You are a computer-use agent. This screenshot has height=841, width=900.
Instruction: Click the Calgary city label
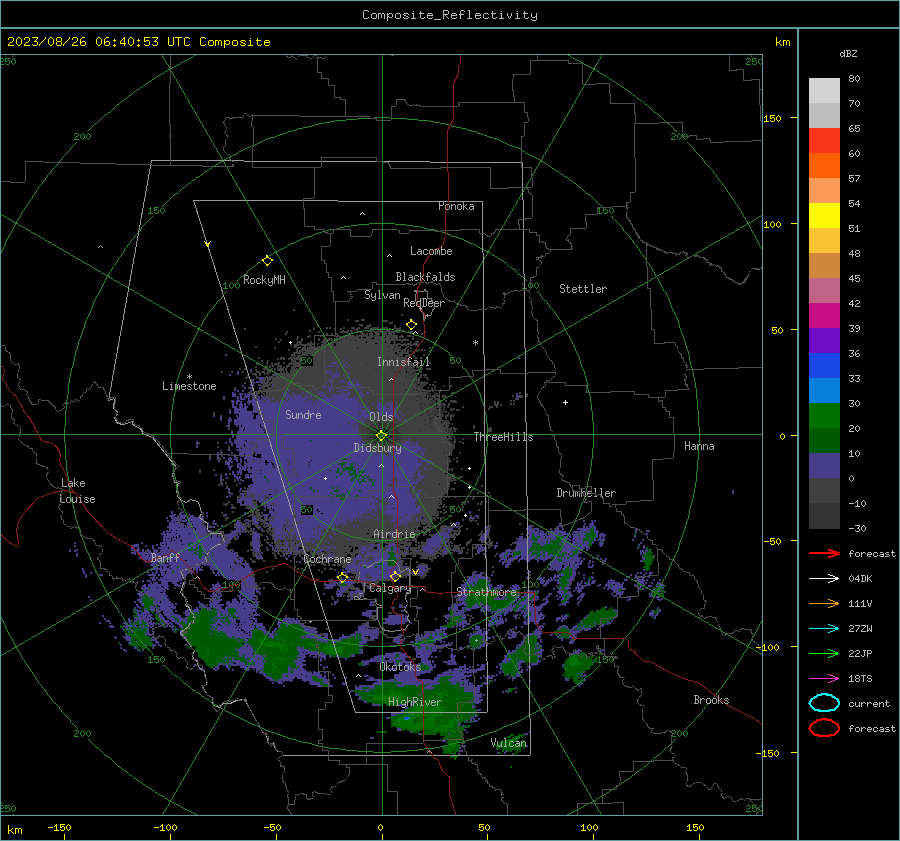coord(390,588)
